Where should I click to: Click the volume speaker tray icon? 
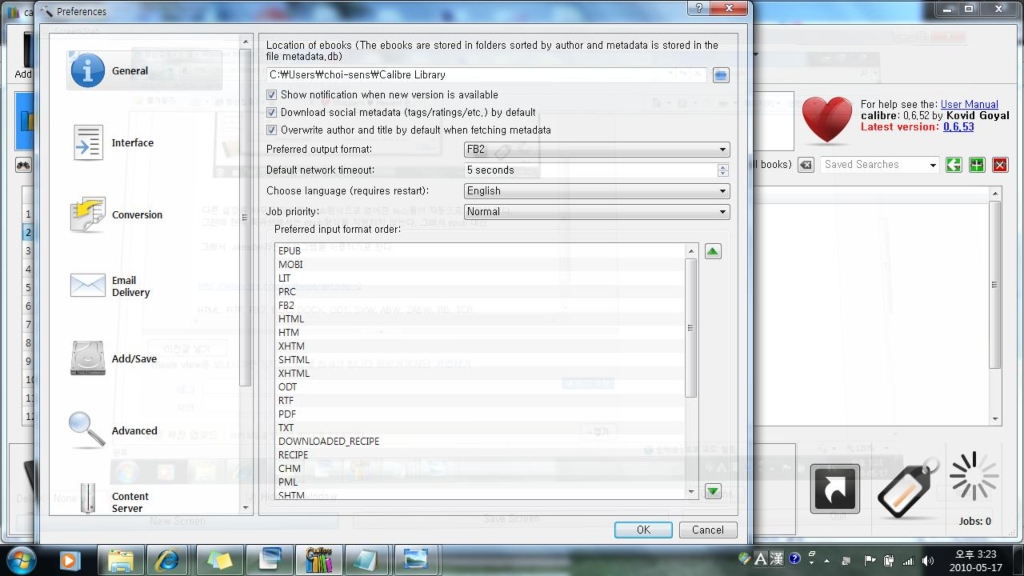(x=928, y=560)
